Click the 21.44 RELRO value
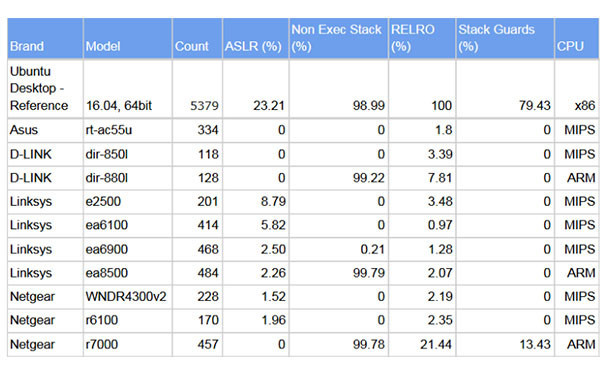This screenshot has width=600, height=375. click(x=436, y=344)
